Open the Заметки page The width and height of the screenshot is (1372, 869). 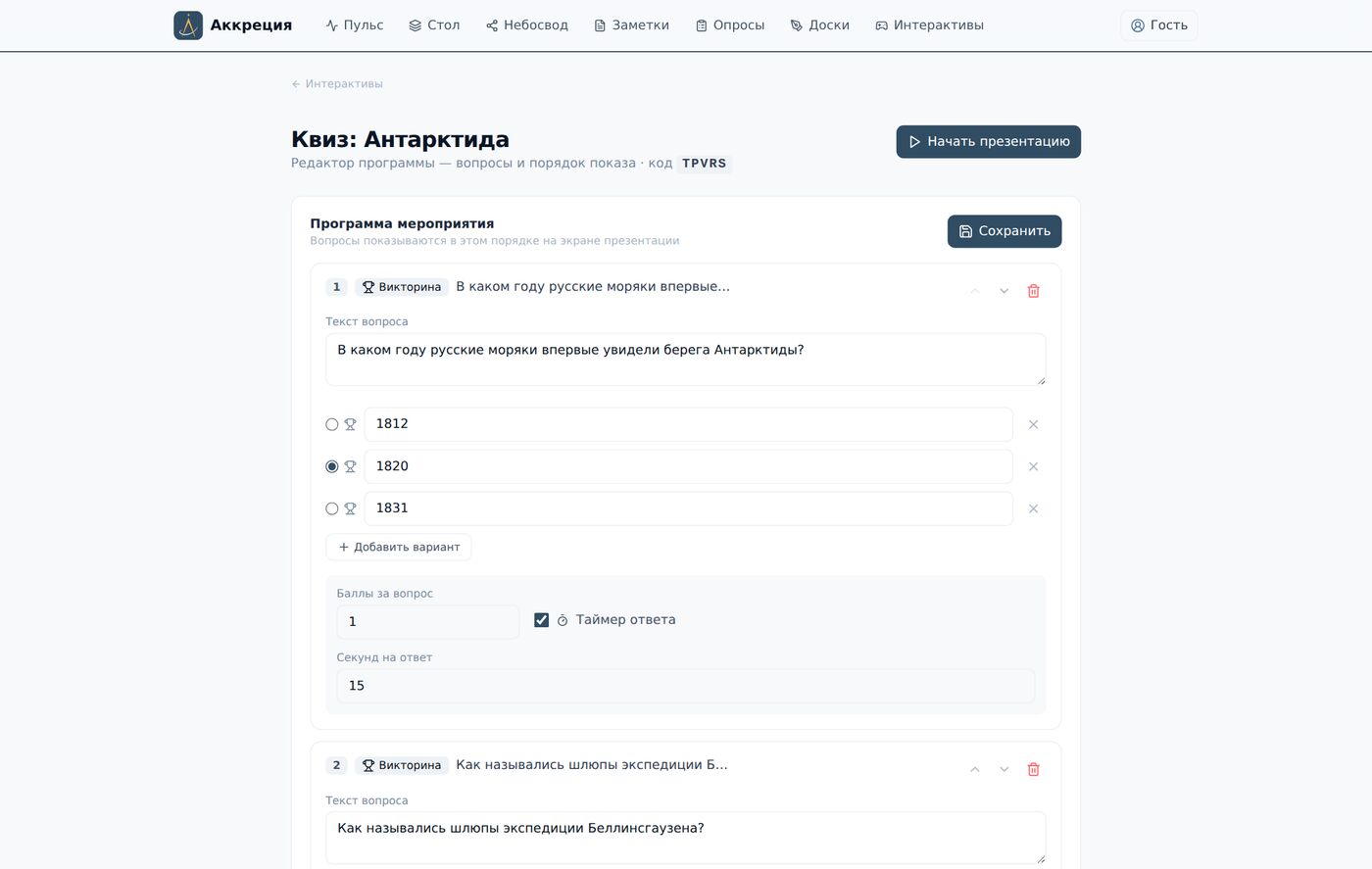[x=632, y=25]
